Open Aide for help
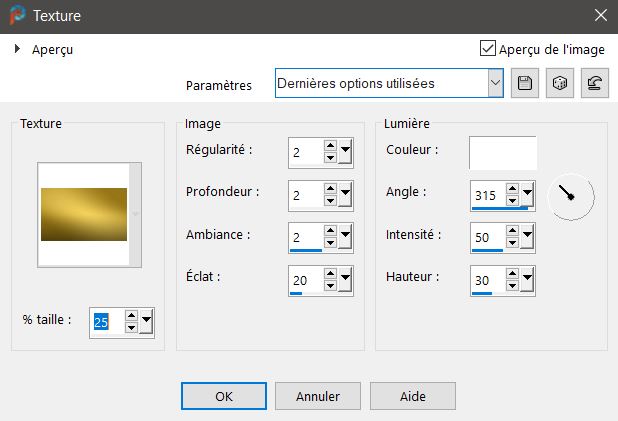This screenshot has width=618, height=421. click(x=412, y=396)
